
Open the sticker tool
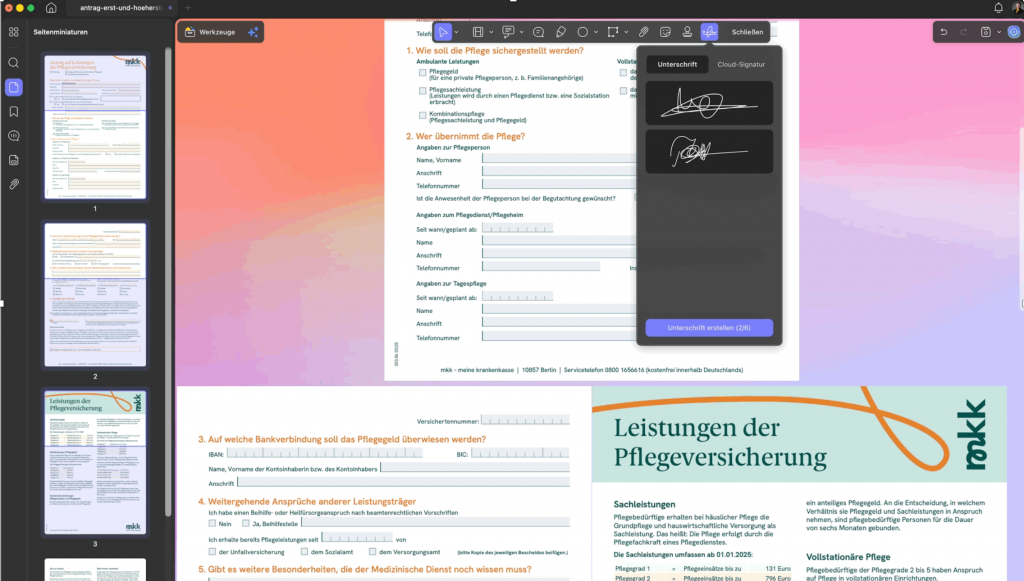(x=665, y=32)
